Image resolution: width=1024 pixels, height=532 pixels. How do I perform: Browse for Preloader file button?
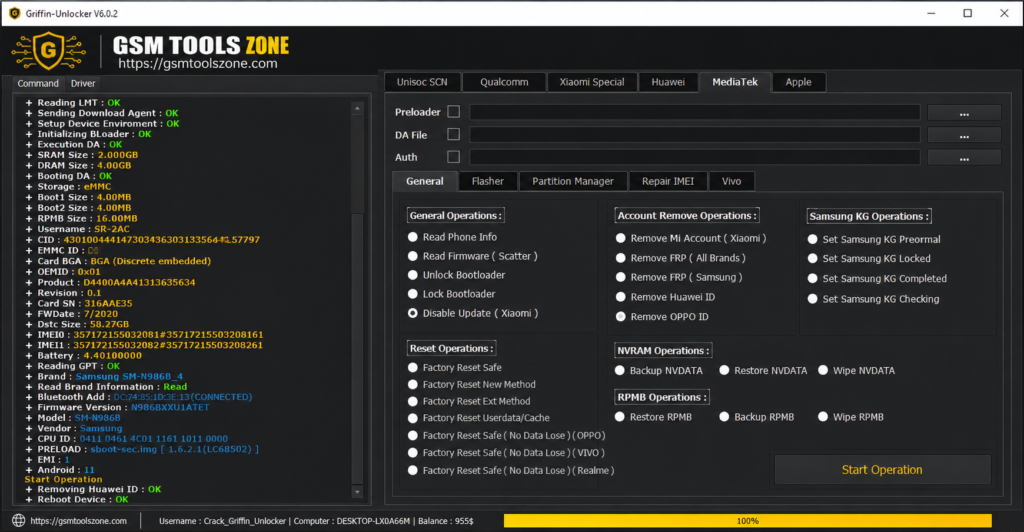pyautogui.click(x=964, y=112)
